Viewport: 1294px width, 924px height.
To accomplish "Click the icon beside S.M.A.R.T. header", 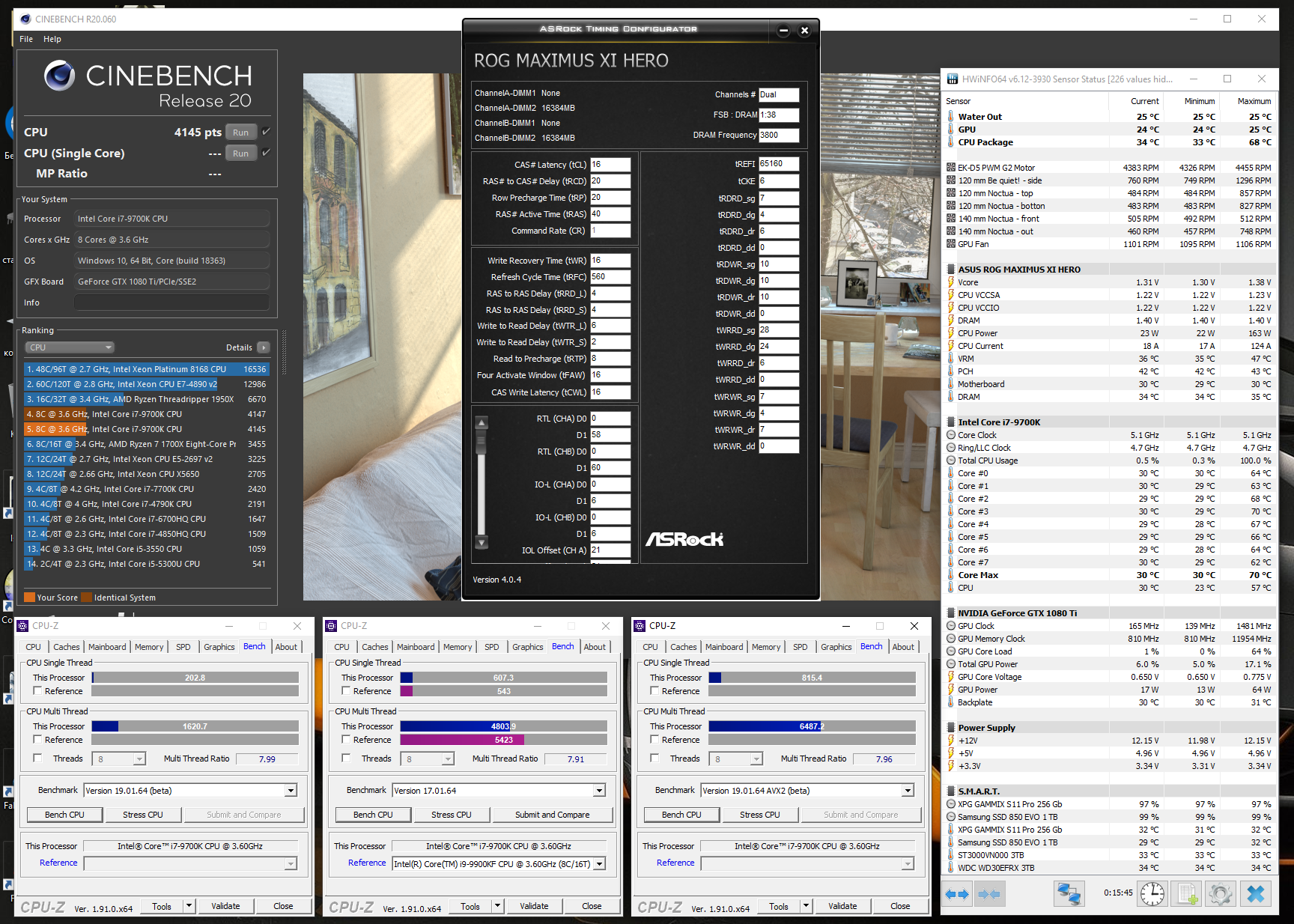I will [951, 791].
